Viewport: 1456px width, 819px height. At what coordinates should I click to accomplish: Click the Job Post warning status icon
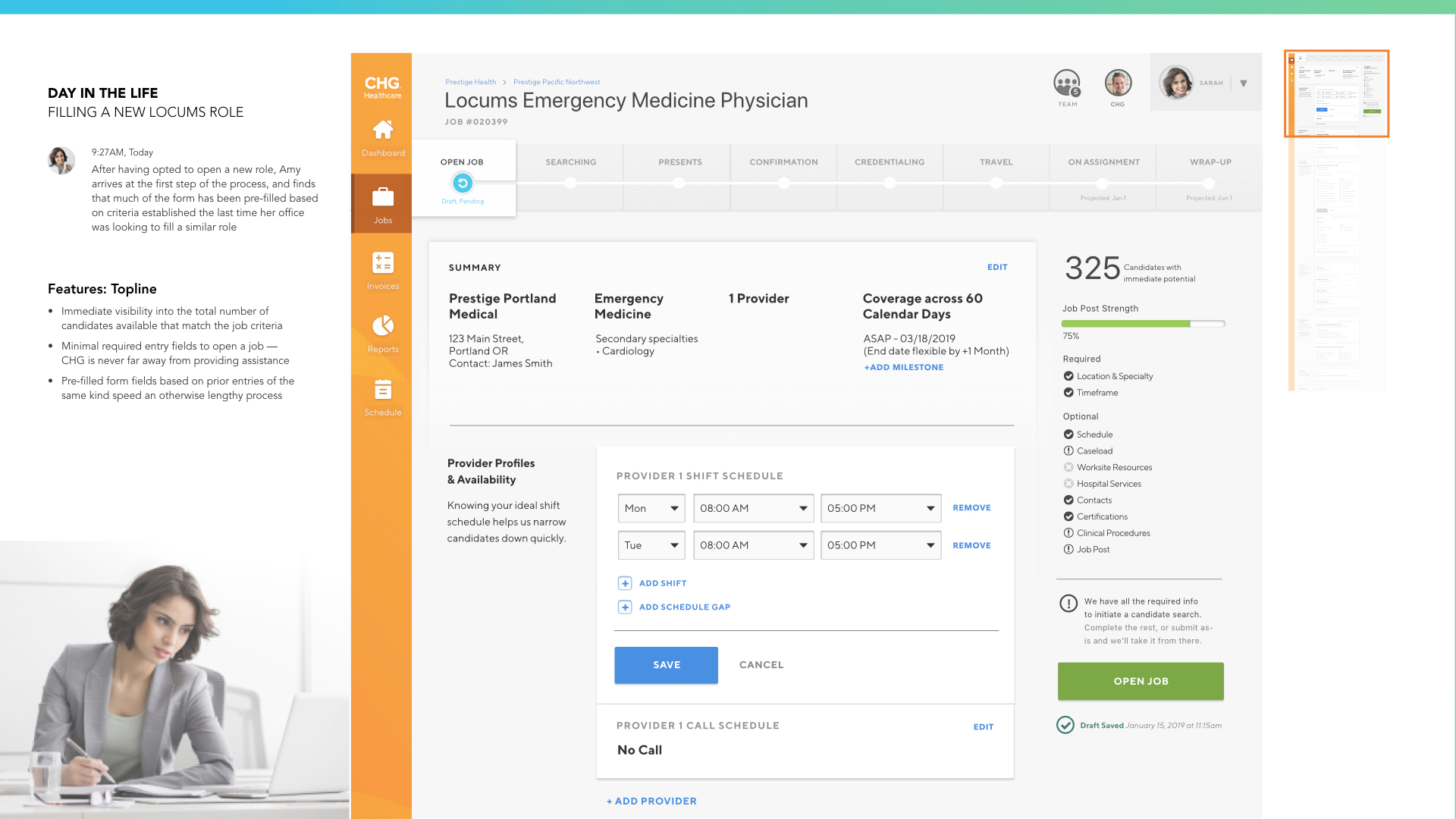pos(1068,549)
